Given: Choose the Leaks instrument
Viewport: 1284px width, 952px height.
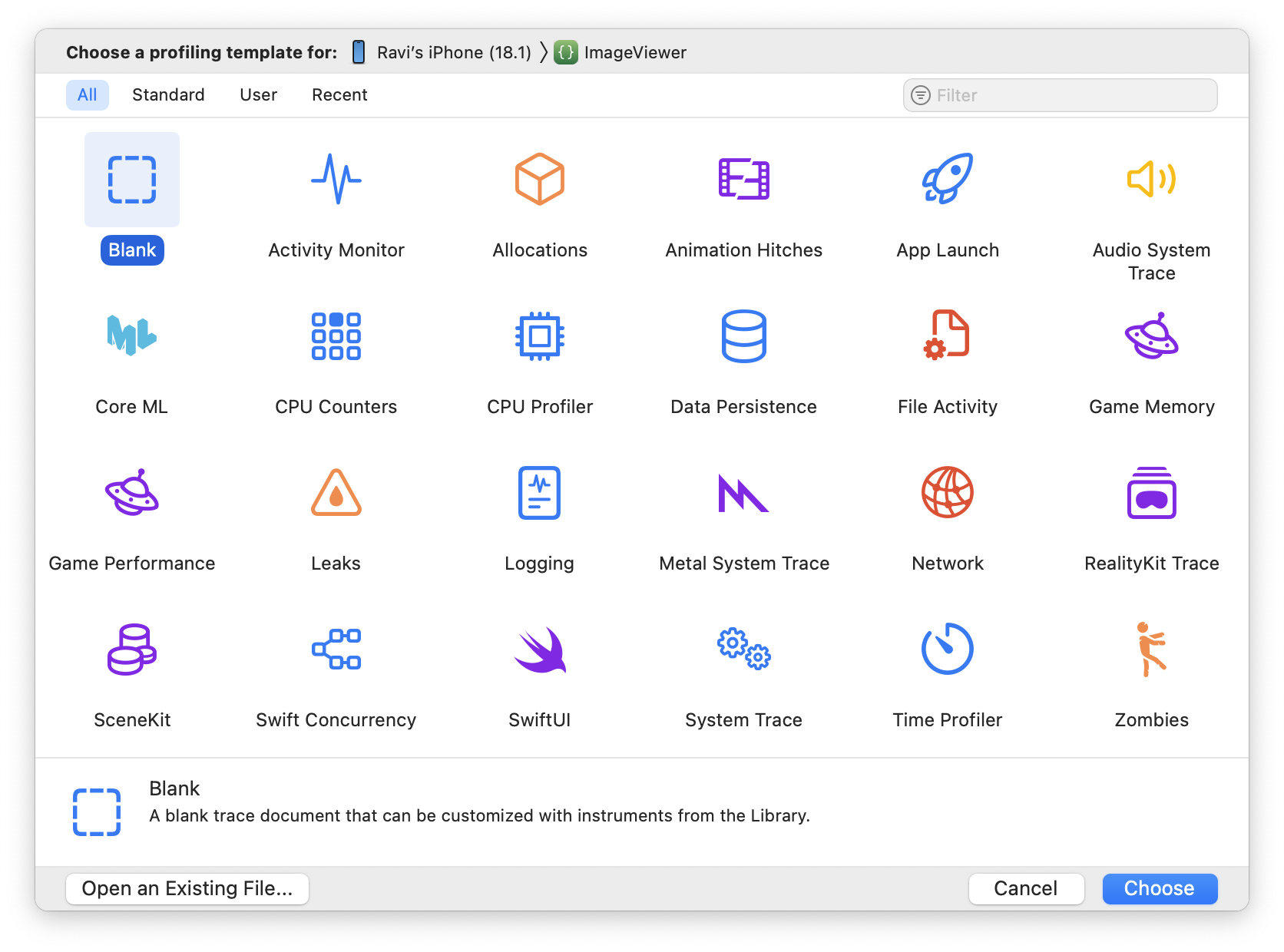Looking at the screenshot, I should (x=336, y=513).
